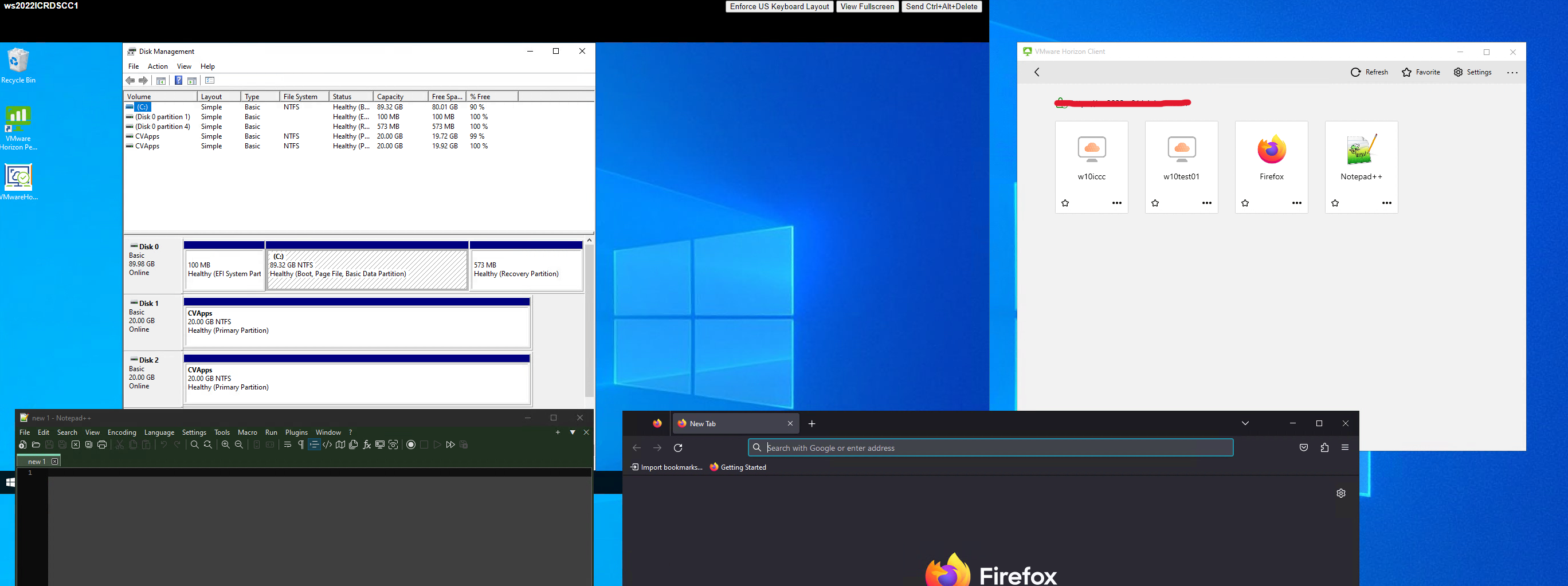The height and width of the screenshot is (586, 1568).
Task: Click Open file icon in Notepad++ toolbar
Action: point(36,445)
